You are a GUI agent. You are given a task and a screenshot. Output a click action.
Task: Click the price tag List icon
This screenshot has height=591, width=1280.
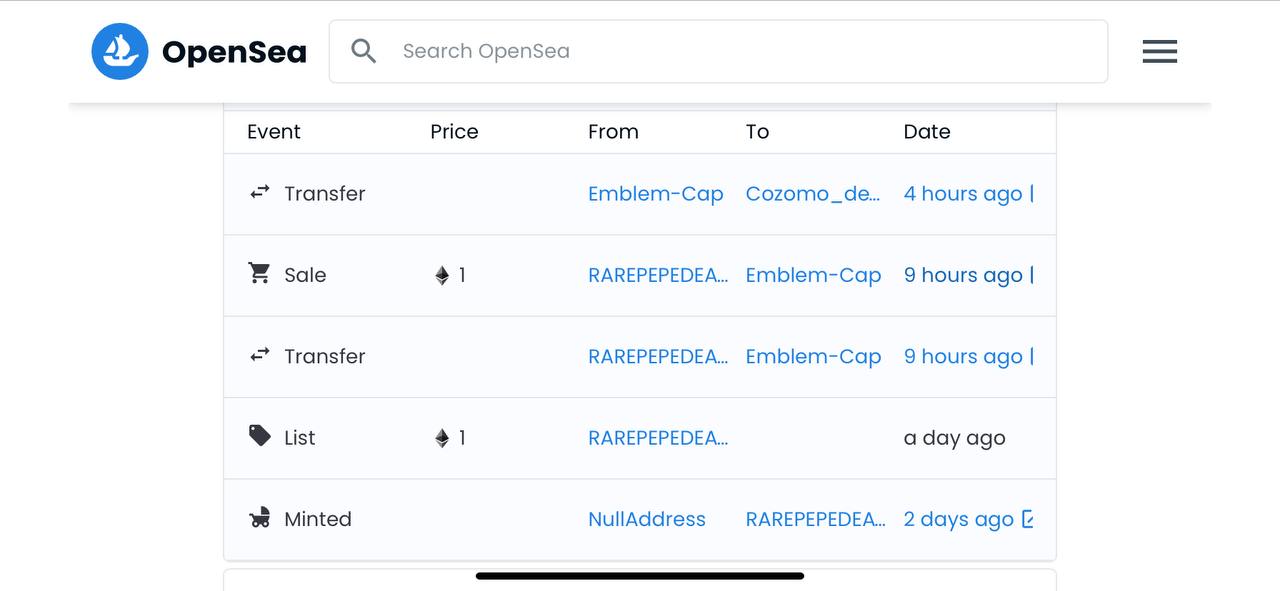point(260,436)
